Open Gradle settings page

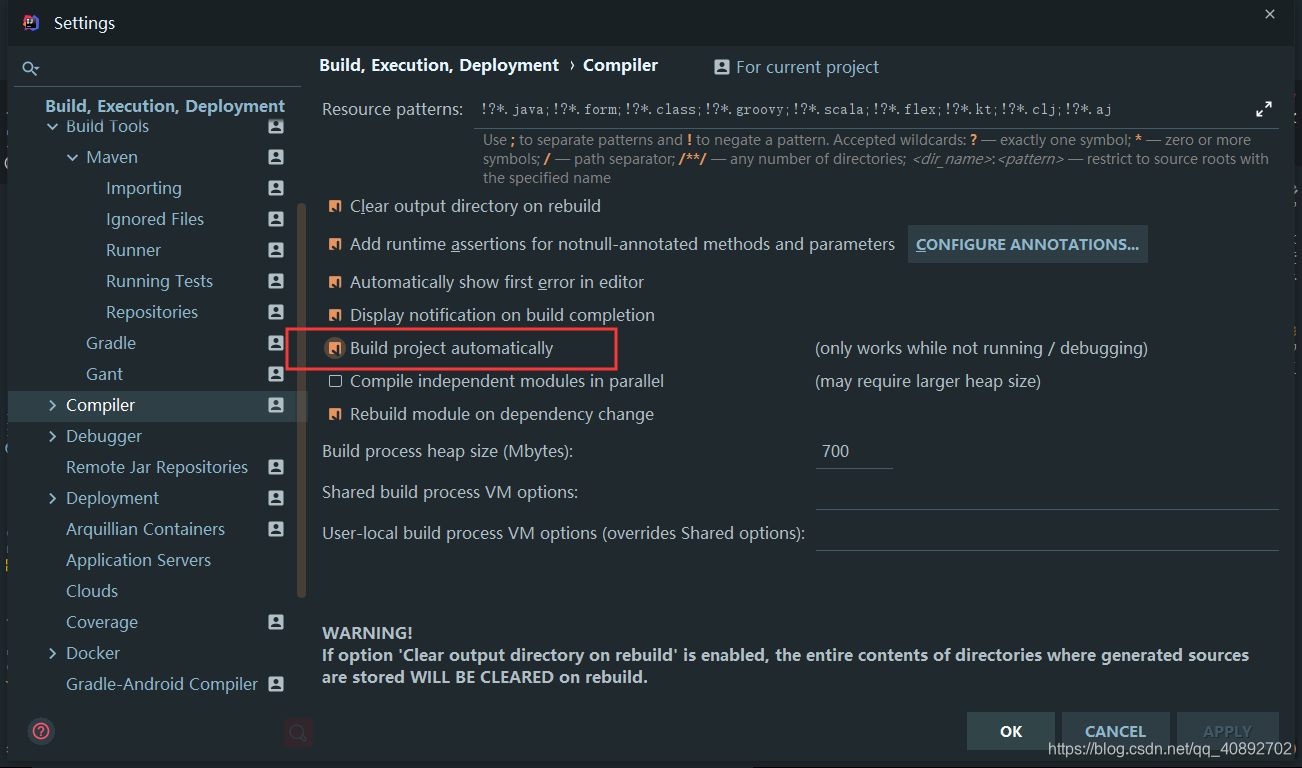111,343
